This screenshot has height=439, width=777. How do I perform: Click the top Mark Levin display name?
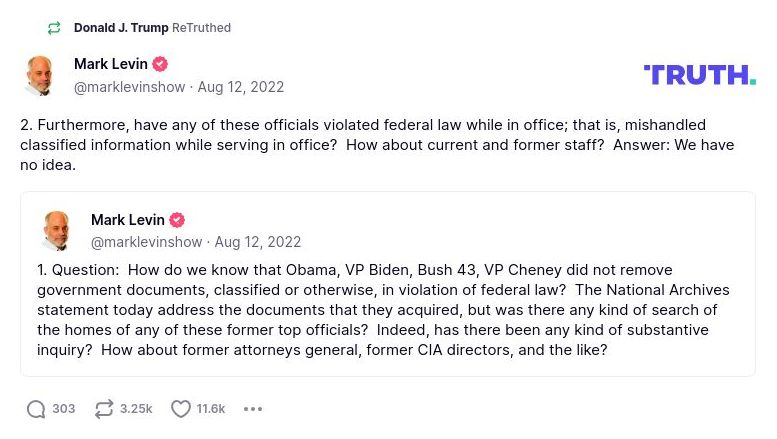[110, 64]
